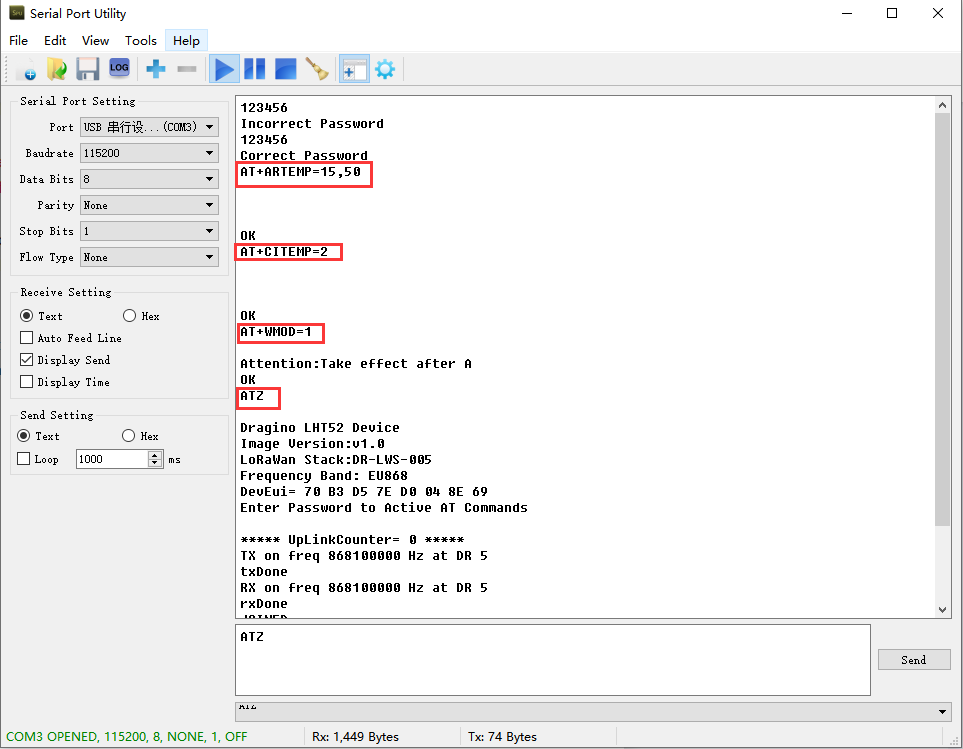Open the Port COM3 dropdown
963x749 pixels.
pos(149,127)
